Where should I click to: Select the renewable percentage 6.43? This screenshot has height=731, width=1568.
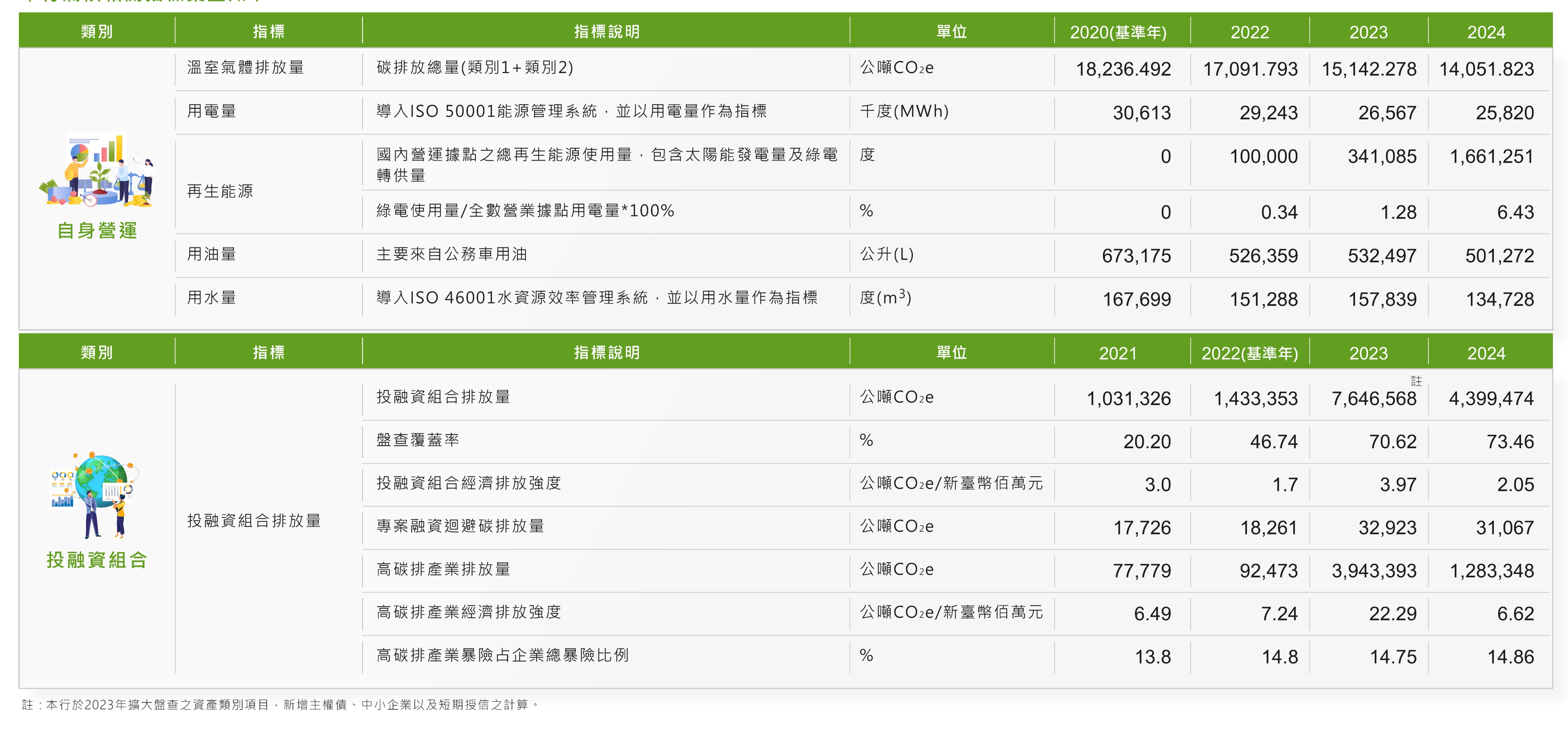pos(1516,212)
